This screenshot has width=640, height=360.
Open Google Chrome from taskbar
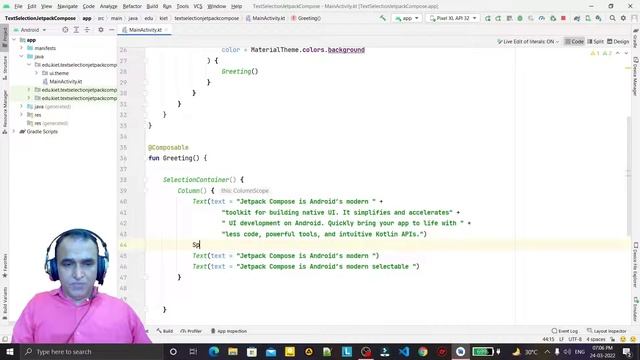[x=422, y=351]
